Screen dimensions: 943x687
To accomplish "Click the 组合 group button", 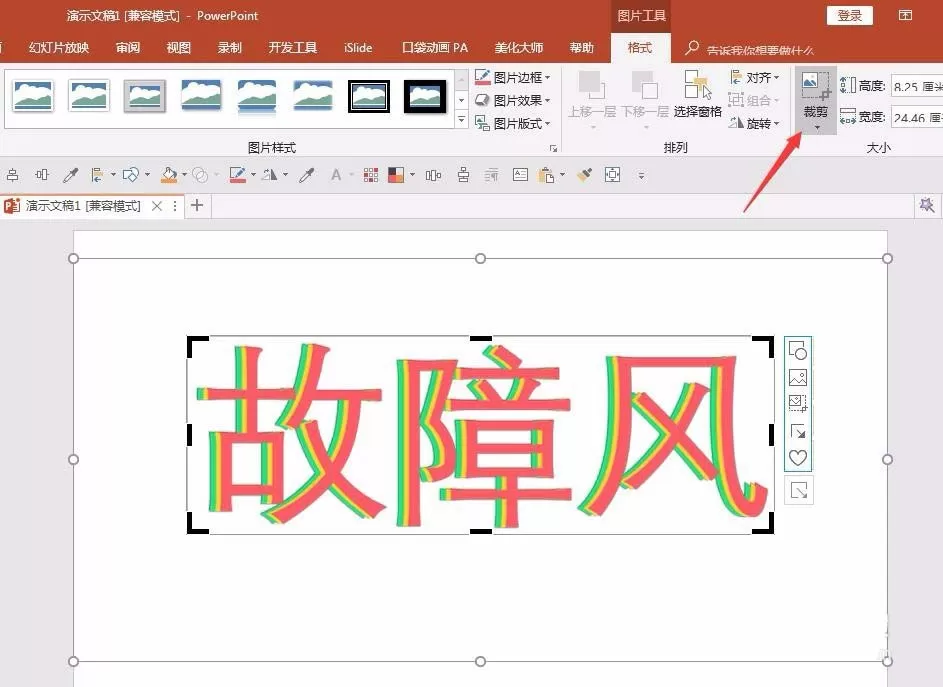I will pyautogui.click(x=755, y=100).
